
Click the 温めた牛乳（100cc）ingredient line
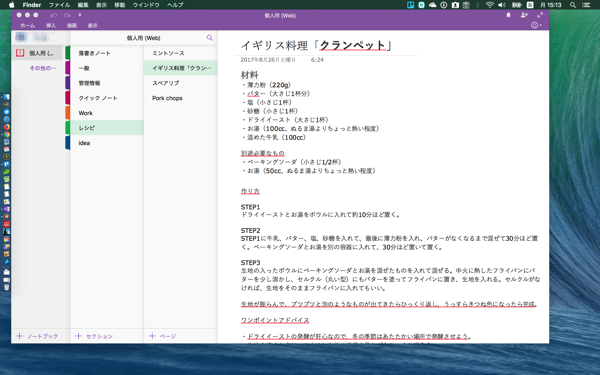(274, 137)
